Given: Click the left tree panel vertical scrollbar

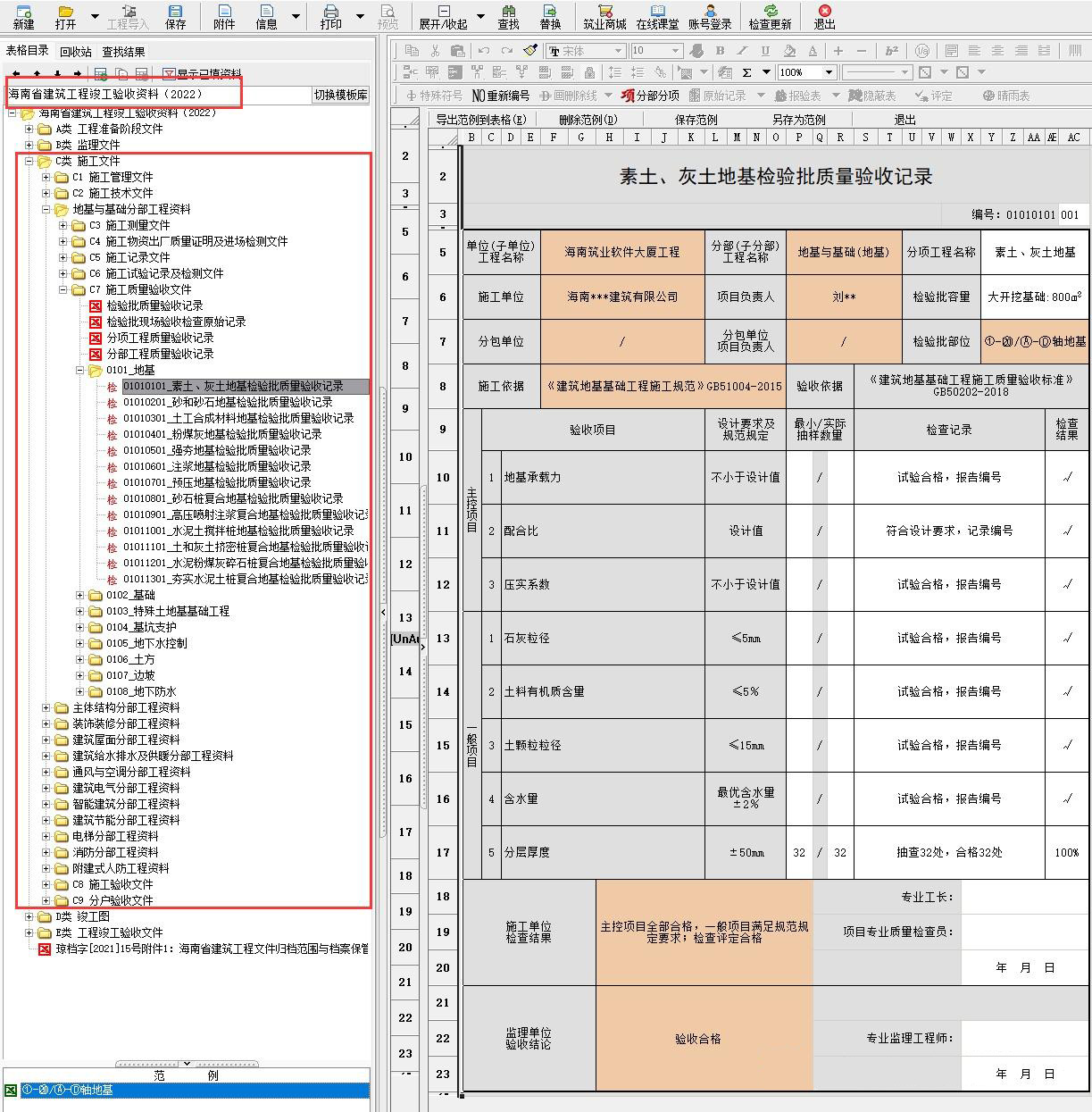Looking at the screenshot, I should click(x=381, y=612).
